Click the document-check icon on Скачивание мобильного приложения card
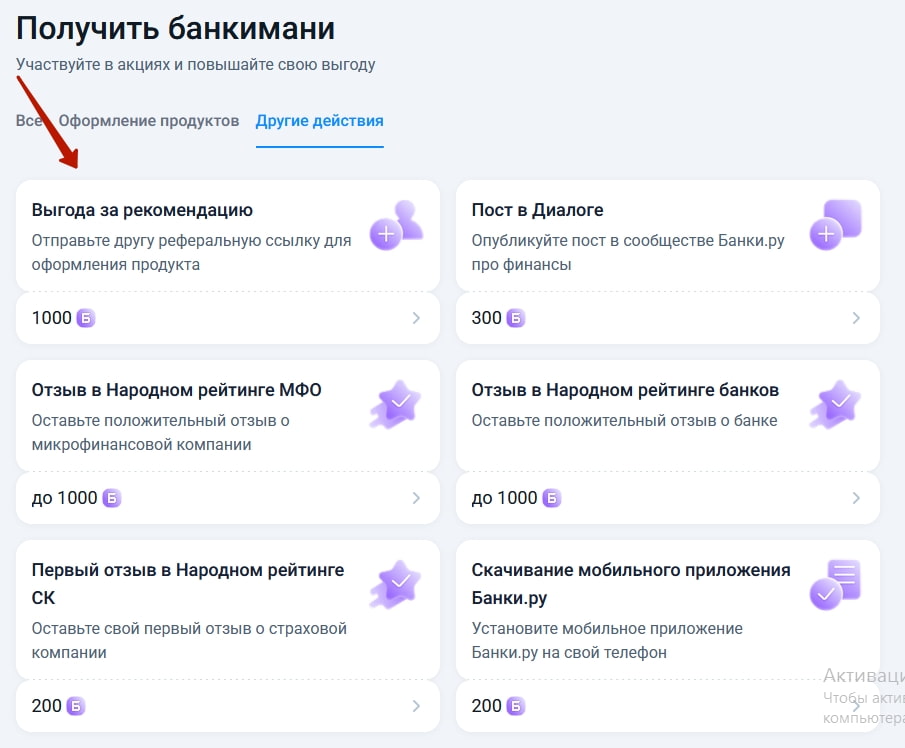The height and width of the screenshot is (748, 905). tap(836, 585)
